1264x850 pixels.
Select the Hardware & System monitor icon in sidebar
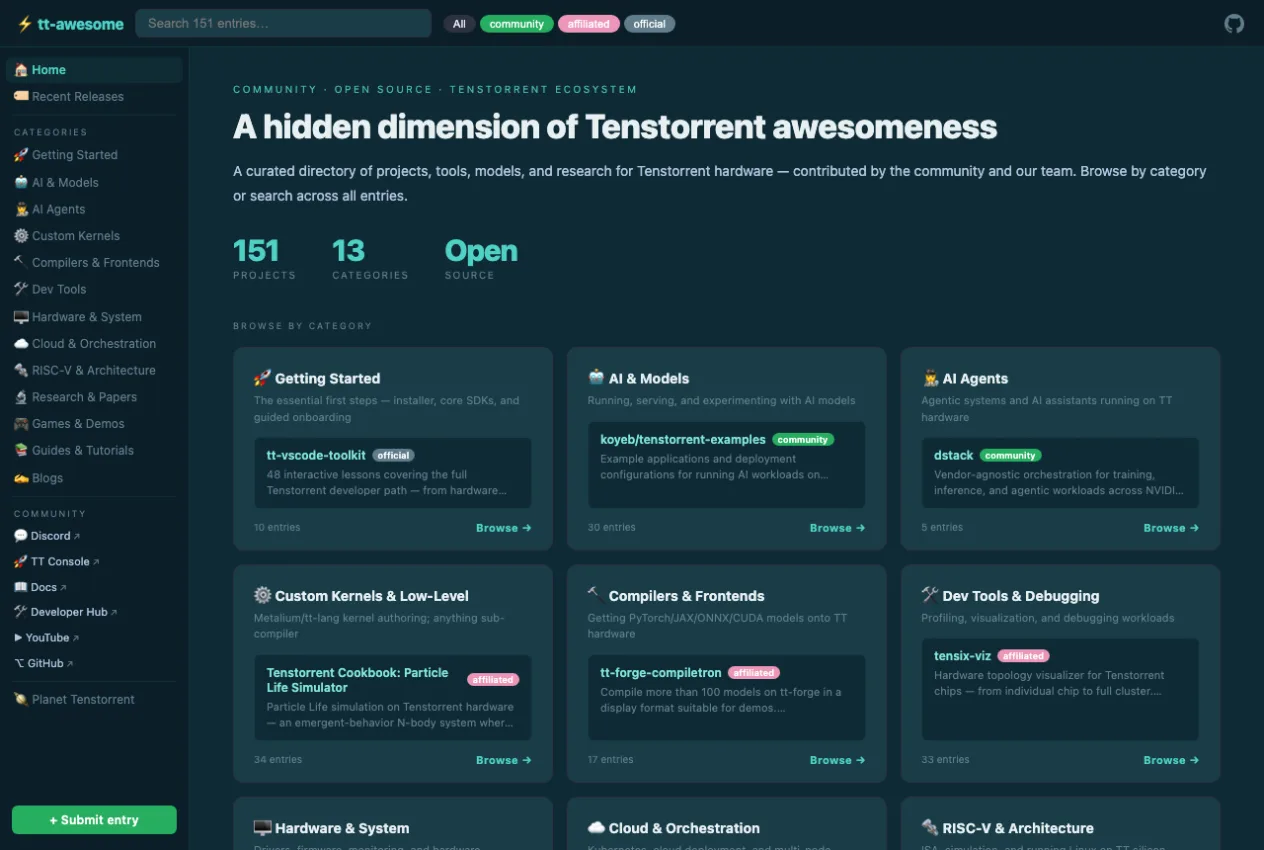(21, 317)
